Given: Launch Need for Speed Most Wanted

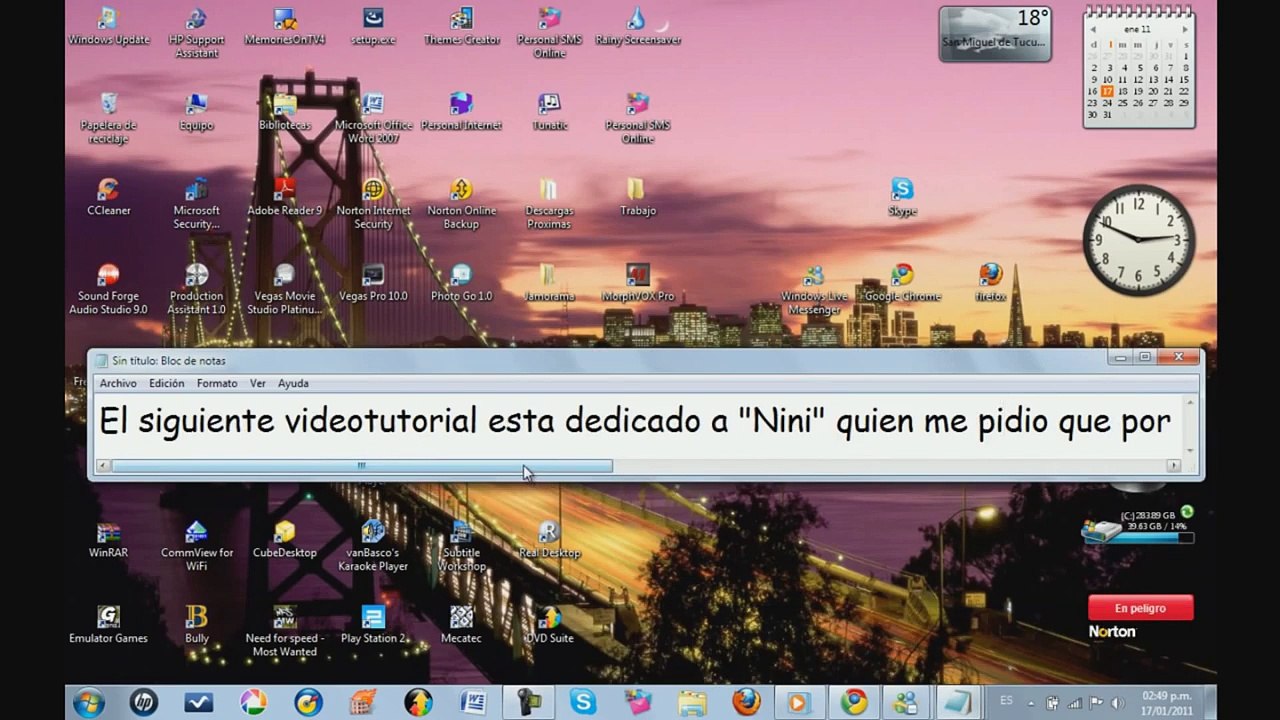Looking at the screenshot, I should 285,632.
